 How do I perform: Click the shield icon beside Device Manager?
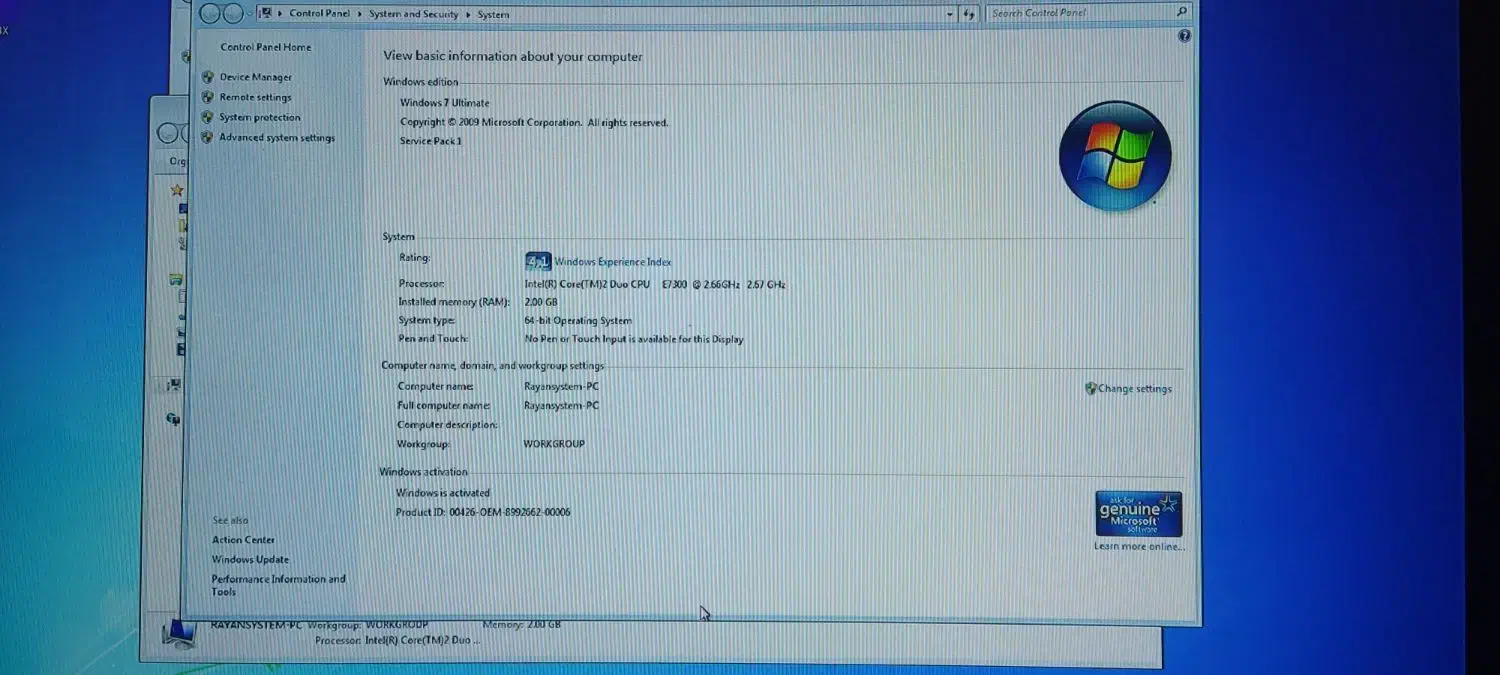[x=208, y=77]
